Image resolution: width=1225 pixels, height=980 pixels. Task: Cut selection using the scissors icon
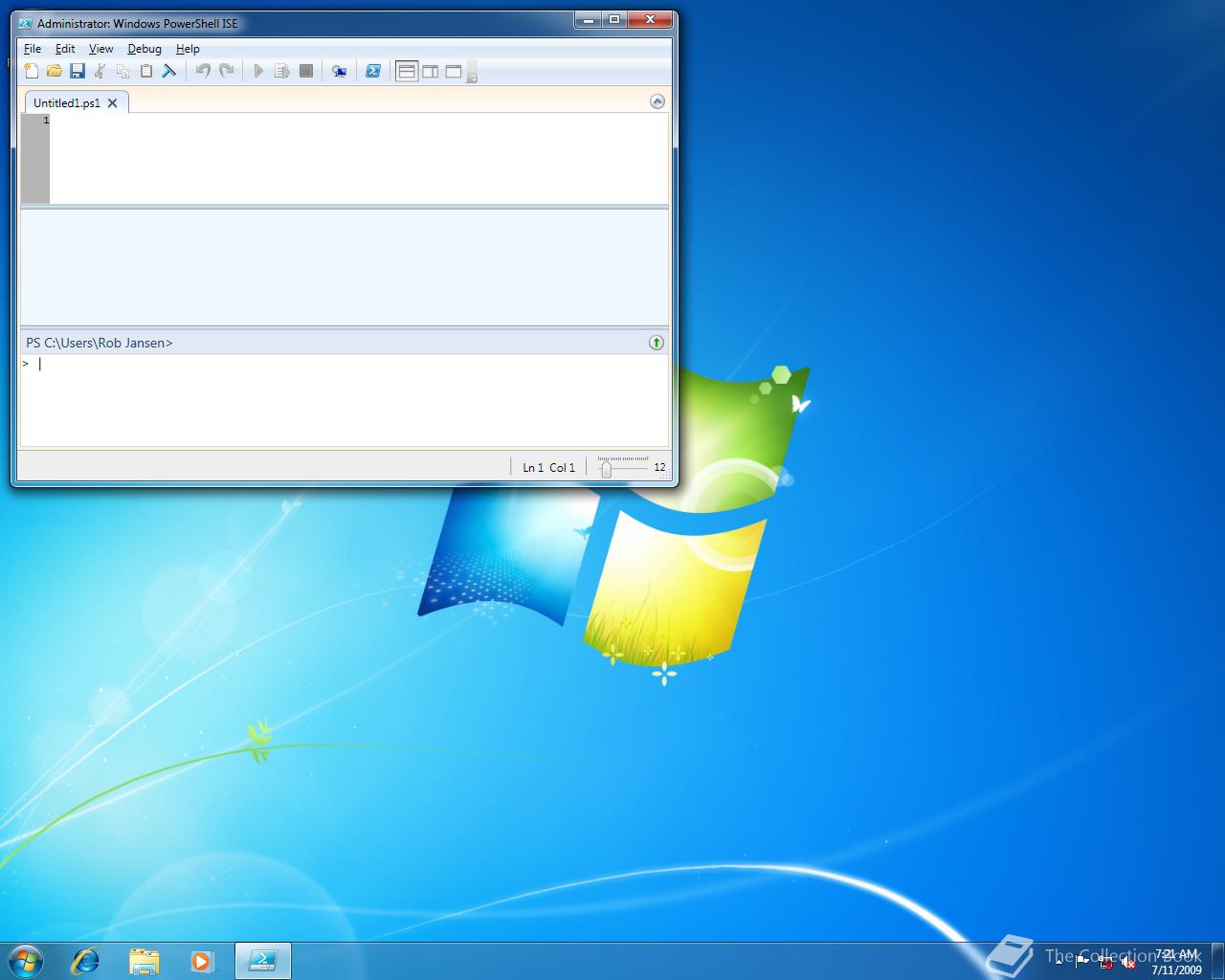[x=100, y=71]
